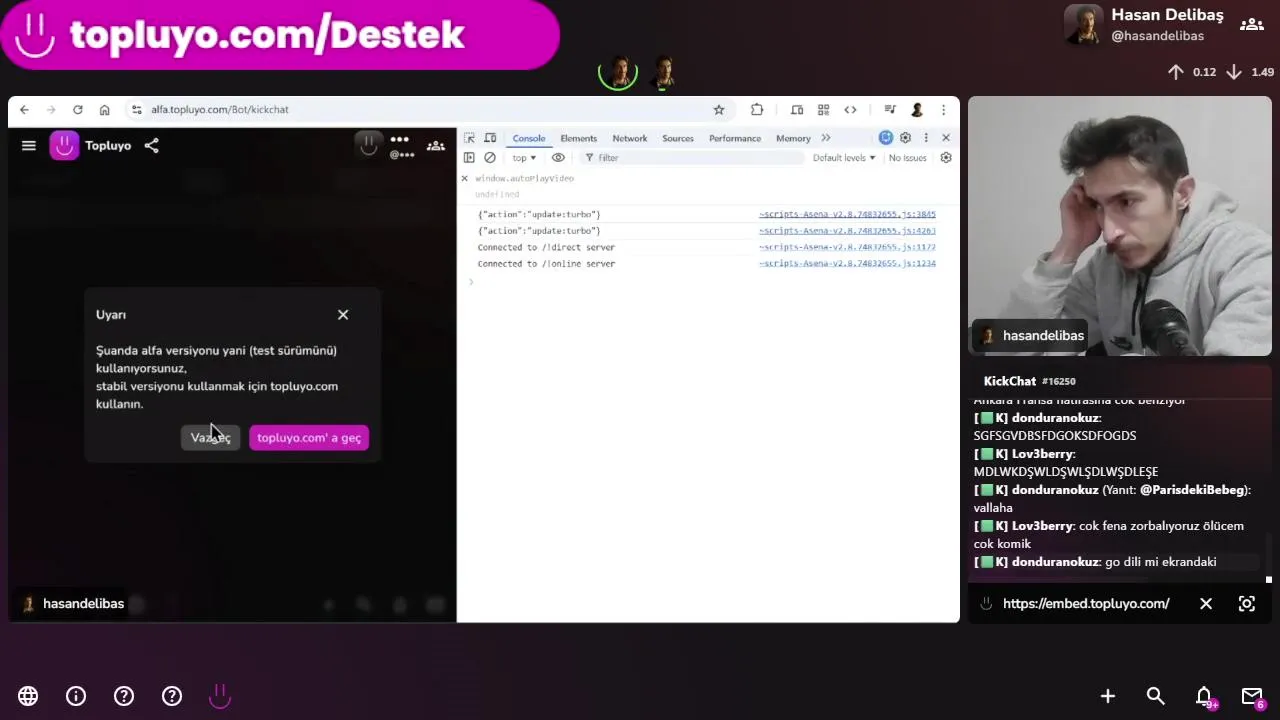Open the globe language icon at bottom
1280x720 pixels.
click(28, 696)
